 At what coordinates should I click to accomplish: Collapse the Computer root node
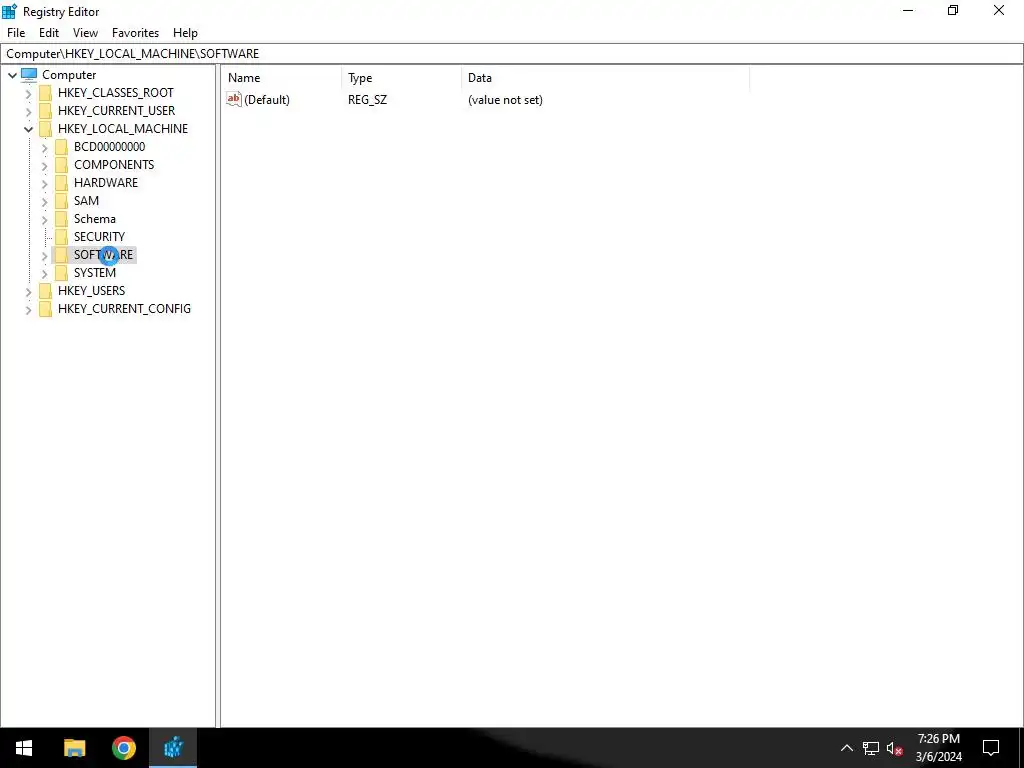12,75
